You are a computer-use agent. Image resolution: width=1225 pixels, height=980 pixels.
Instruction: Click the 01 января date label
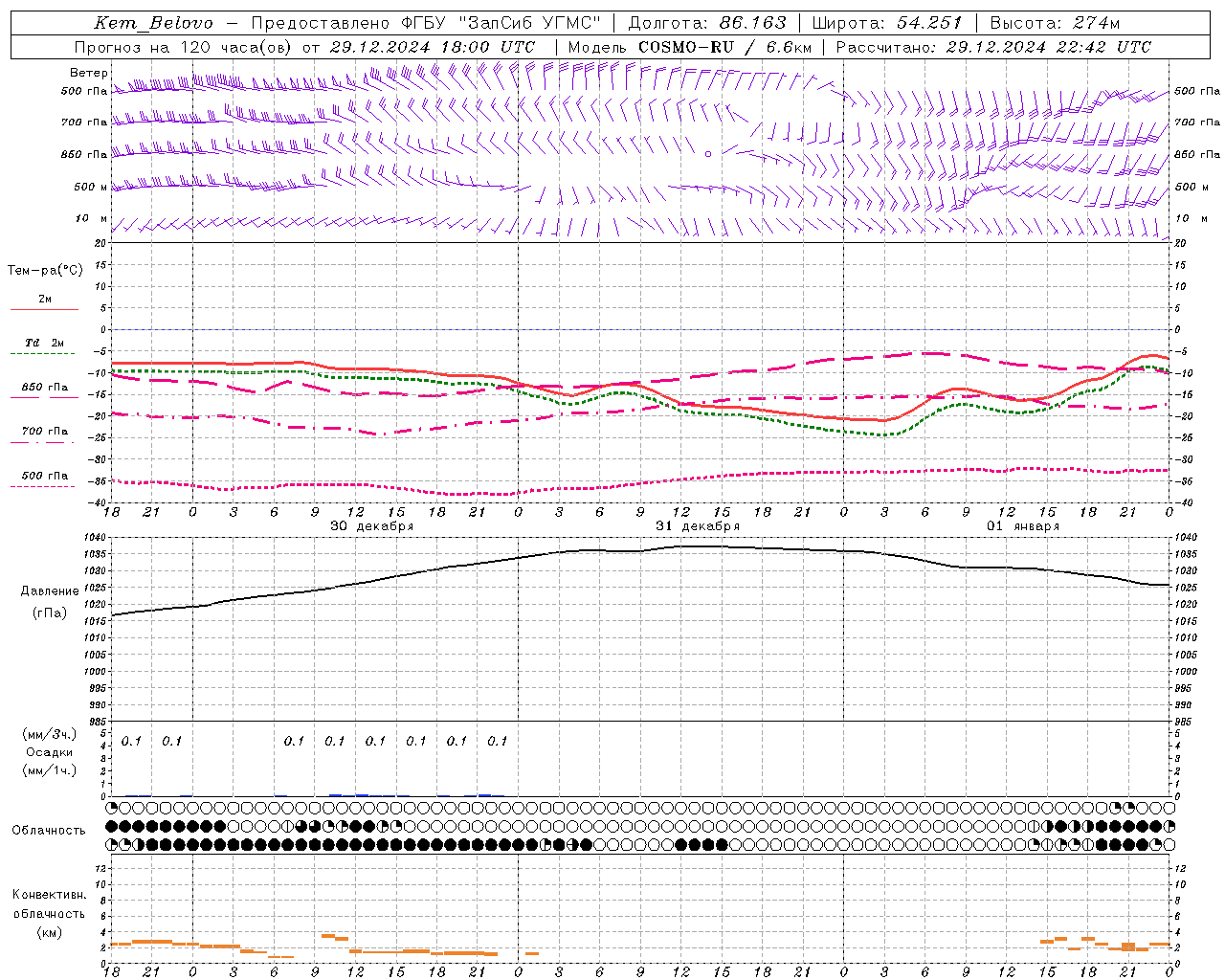[x=1023, y=526]
